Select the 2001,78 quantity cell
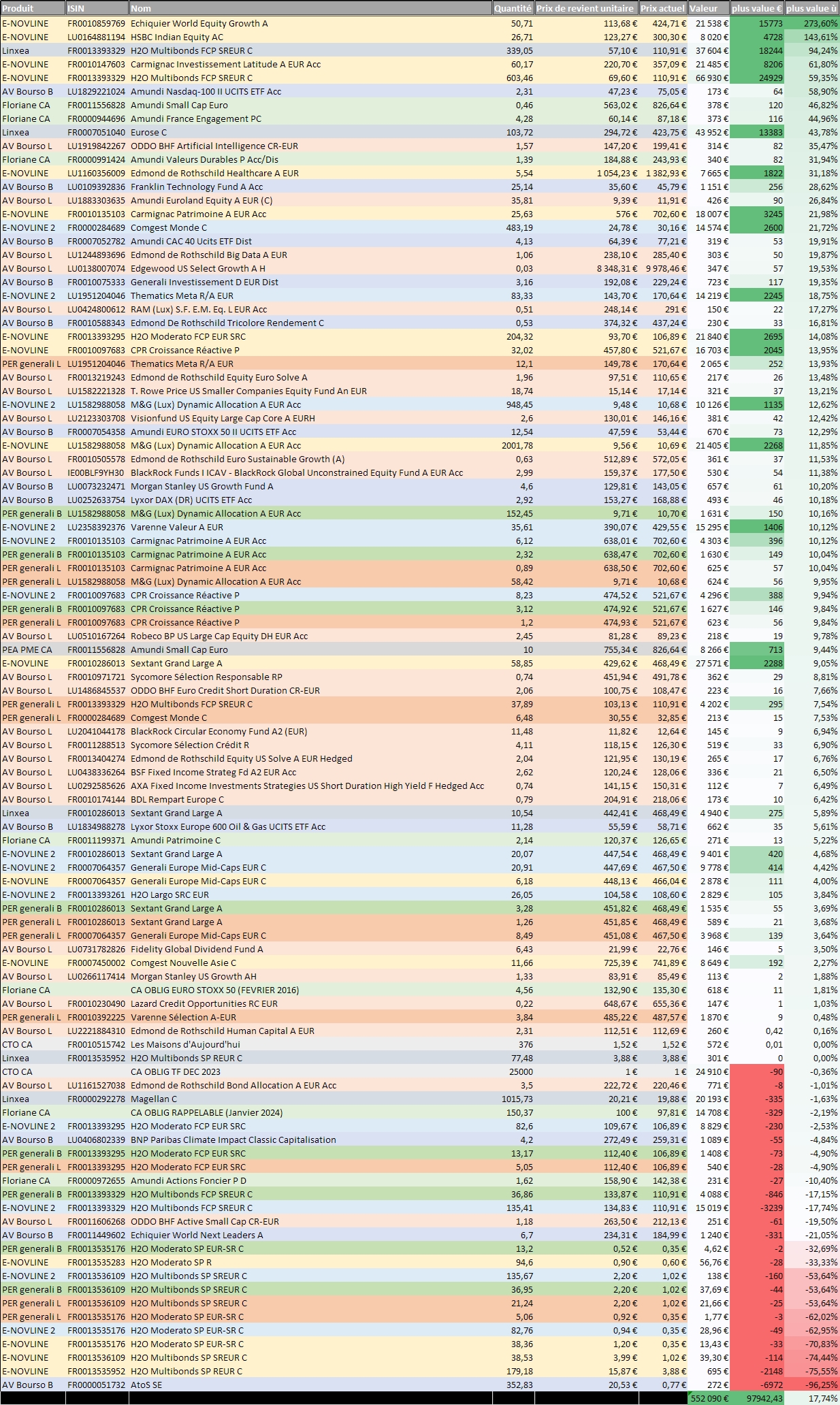The image size is (840, 1405). (513, 445)
